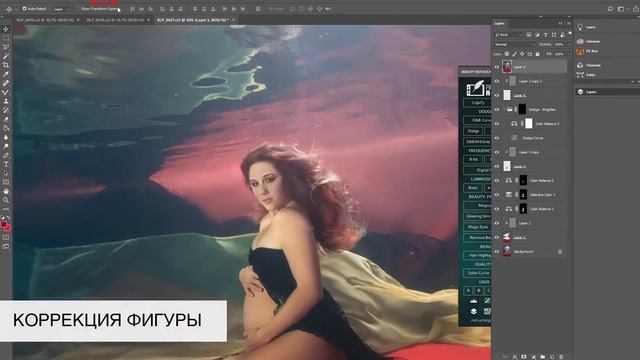Switch to the BLF_0447.cr2 document tab
This screenshot has width=640, height=360.
(x=193, y=20)
